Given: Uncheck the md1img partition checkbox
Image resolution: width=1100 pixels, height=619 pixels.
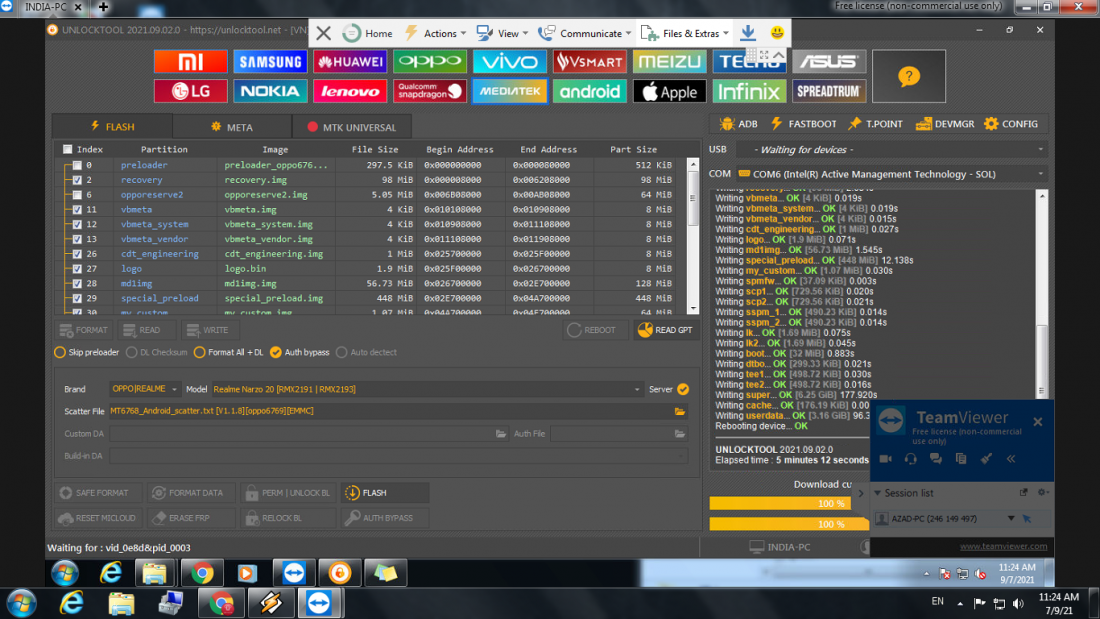Looking at the screenshot, I should click(x=77, y=284).
